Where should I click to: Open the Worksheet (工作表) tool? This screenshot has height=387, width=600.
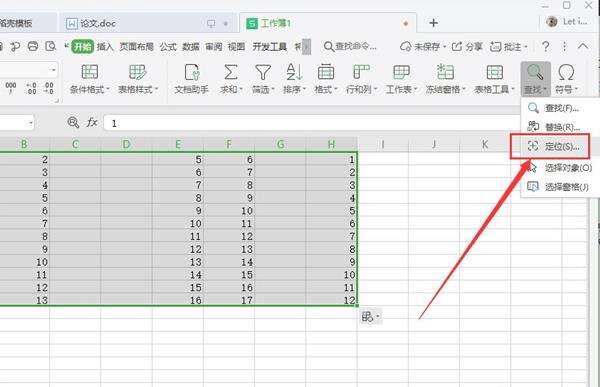coord(401,79)
